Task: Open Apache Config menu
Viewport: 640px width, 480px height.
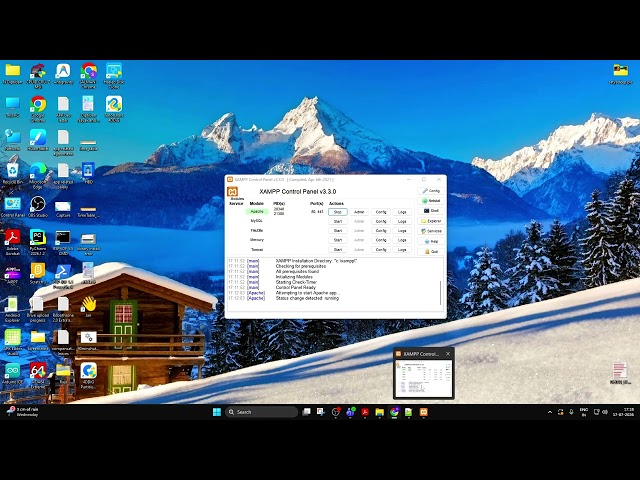Action: [x=381, y=212]
